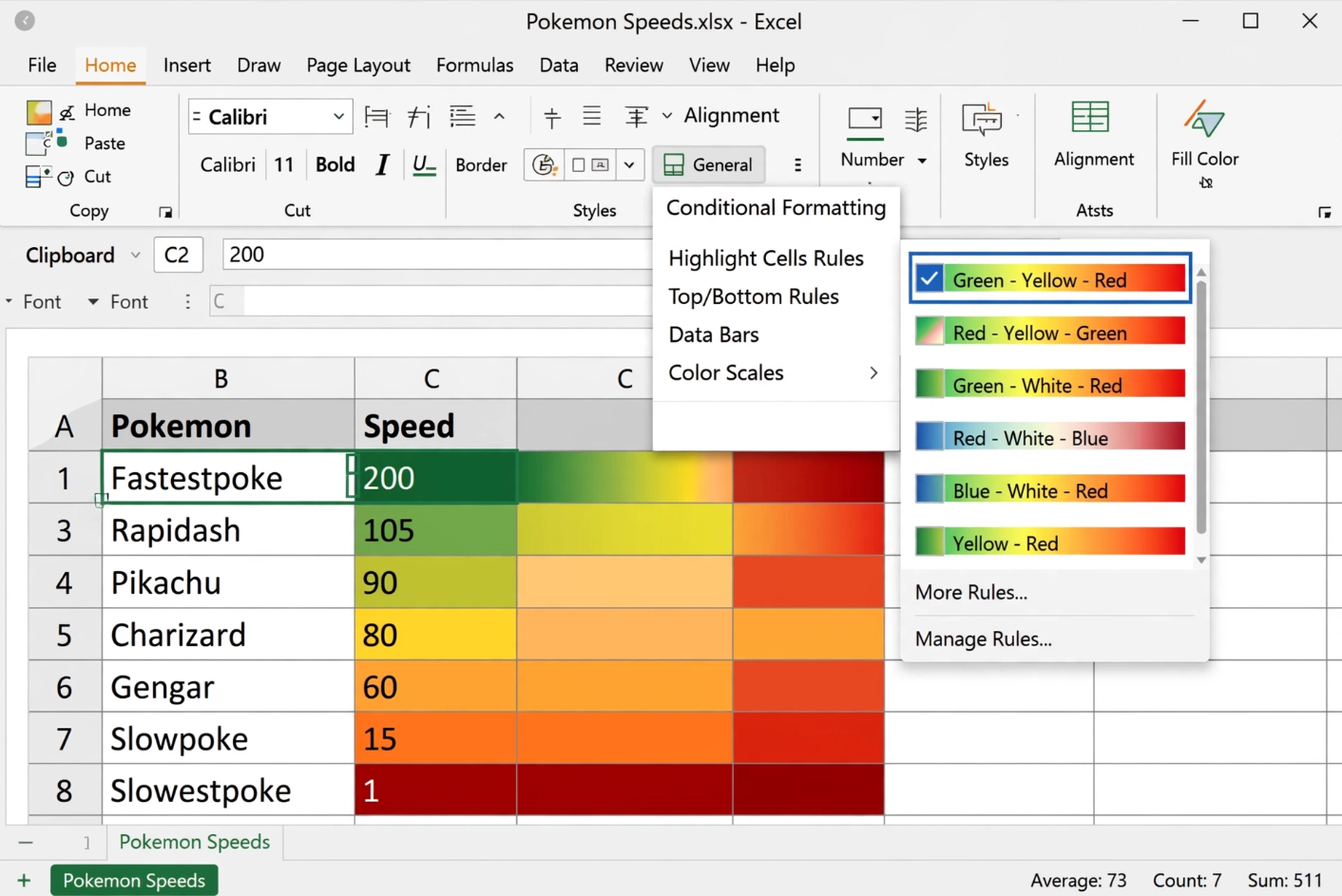
Task: Open the second Font dropdown triangle
Action: [x=93, y=302]
